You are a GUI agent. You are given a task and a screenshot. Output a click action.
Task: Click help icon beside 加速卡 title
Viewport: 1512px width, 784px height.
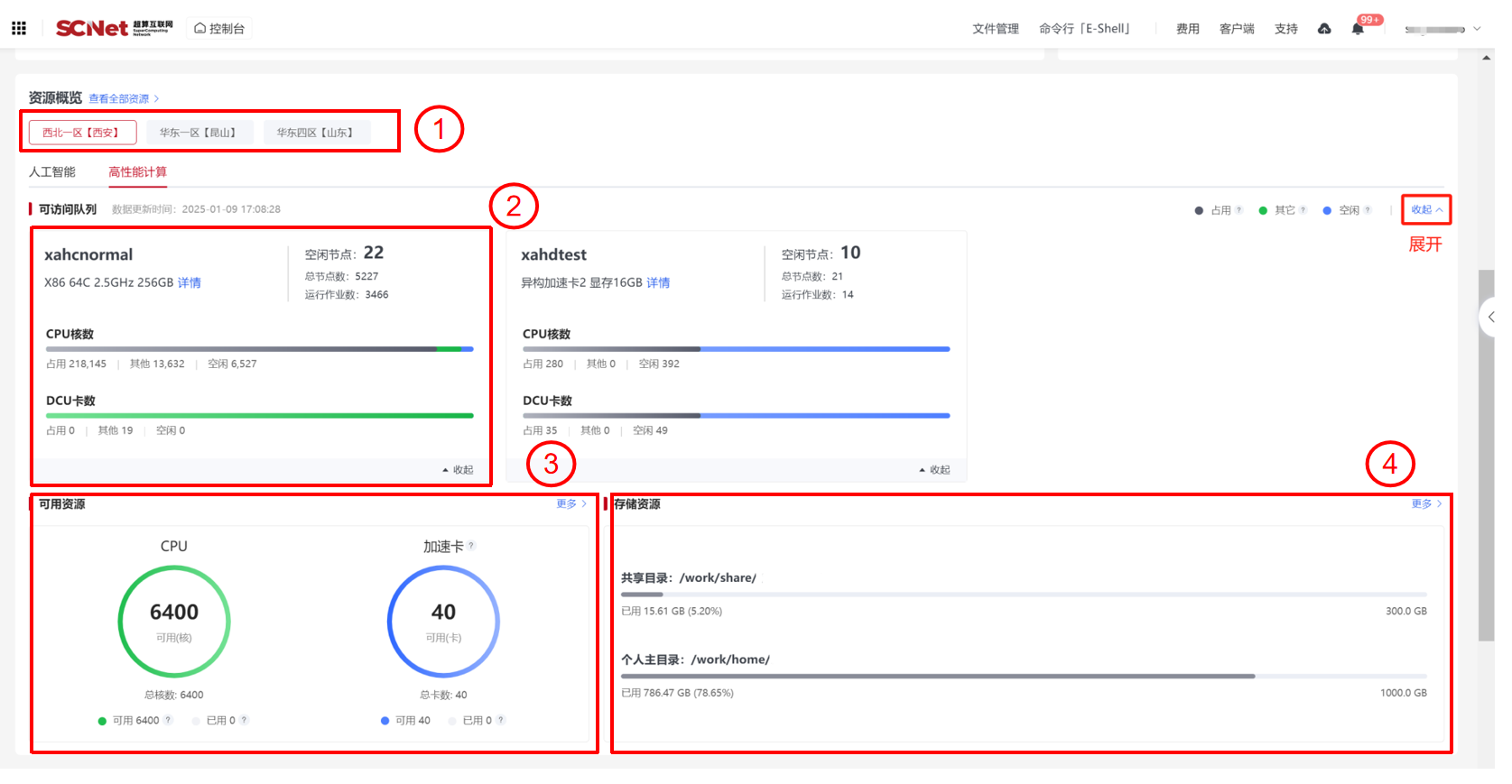pyautogui.click(x=471, y=546)
